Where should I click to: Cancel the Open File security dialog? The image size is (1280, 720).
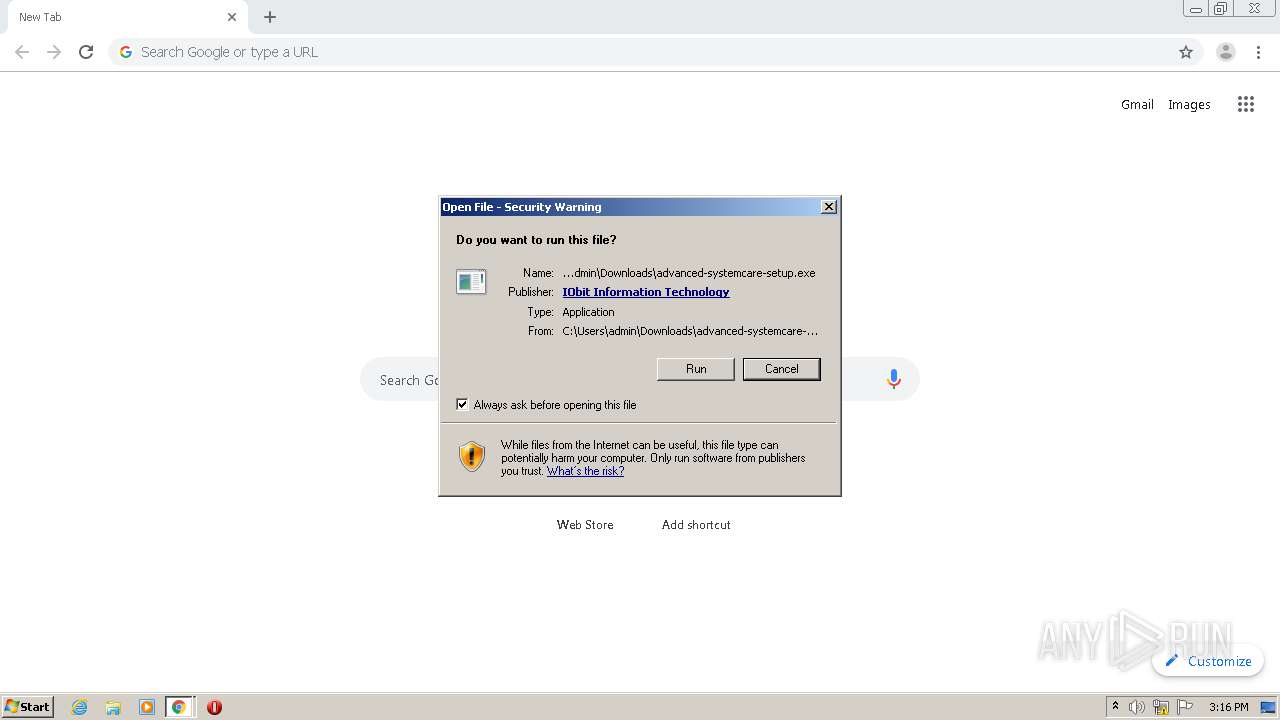pyautogui.click(x=781, y=369)
